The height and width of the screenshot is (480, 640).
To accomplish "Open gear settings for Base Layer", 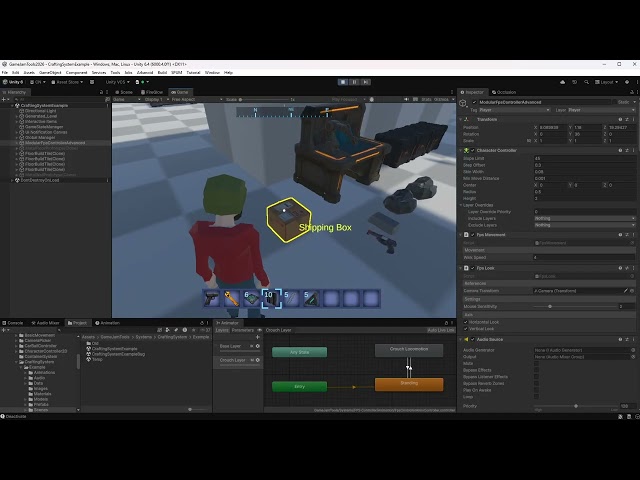I will [x=258, y=346].
